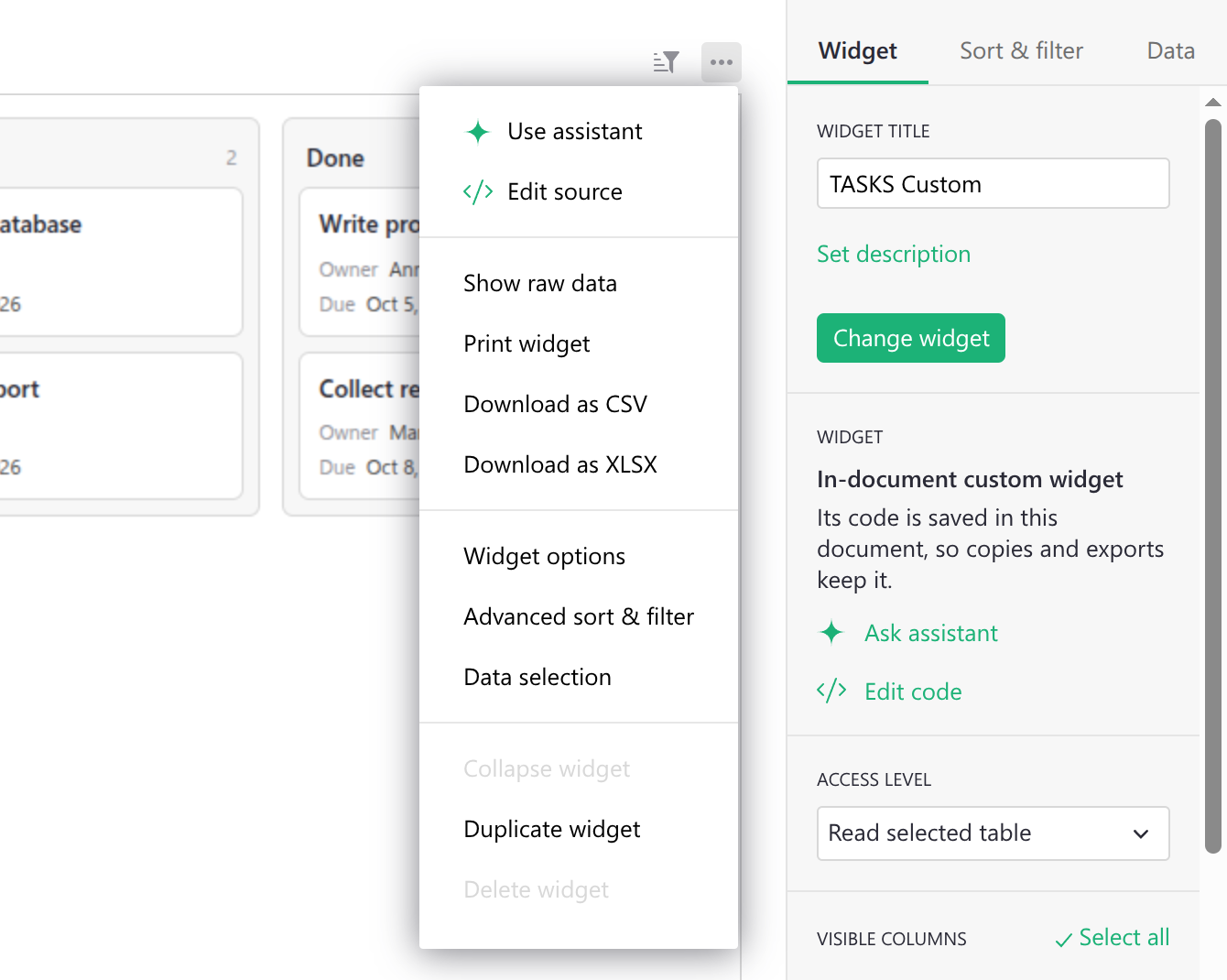1227x980 pixels.
Task: Open the Access Level dropdown
Action: (x=994, y=833)
